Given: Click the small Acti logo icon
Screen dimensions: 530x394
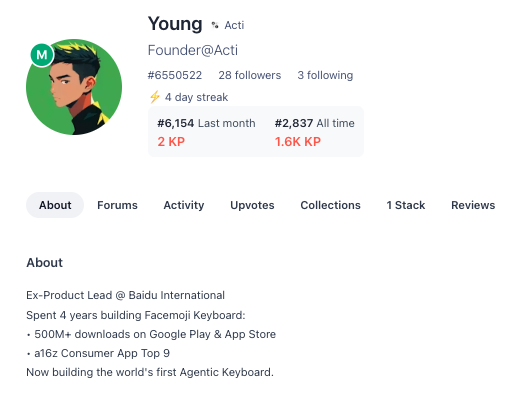Looking at the screenshot, I should click(215, 25).
